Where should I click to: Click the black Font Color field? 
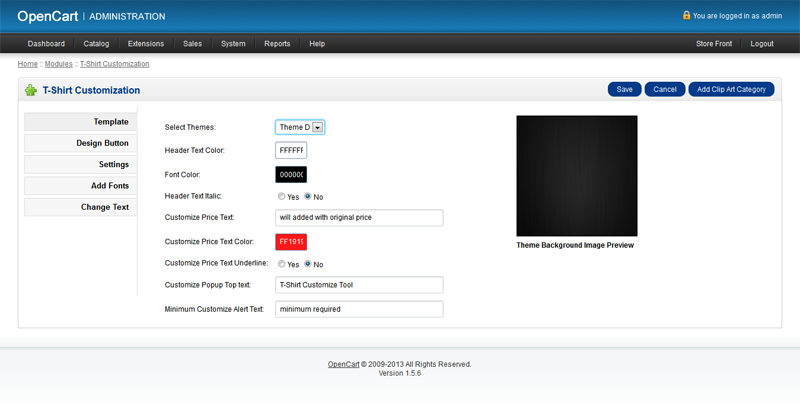pyautogui.click(x=291, y=174)
